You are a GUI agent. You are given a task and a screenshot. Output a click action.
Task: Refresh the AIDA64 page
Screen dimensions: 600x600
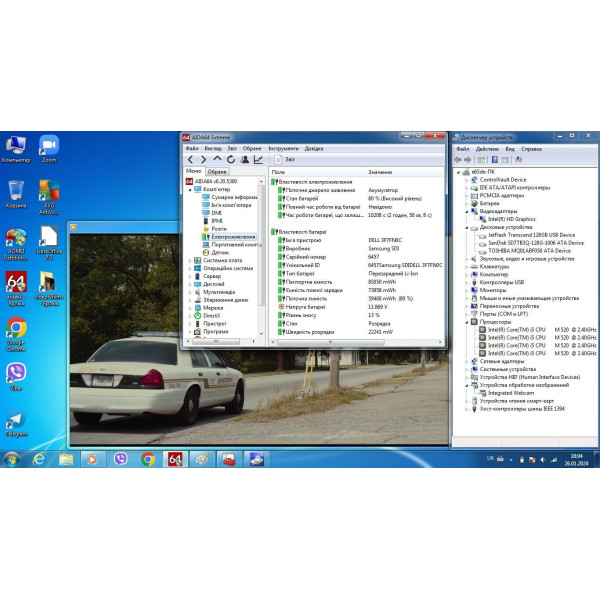pos(231,160)
